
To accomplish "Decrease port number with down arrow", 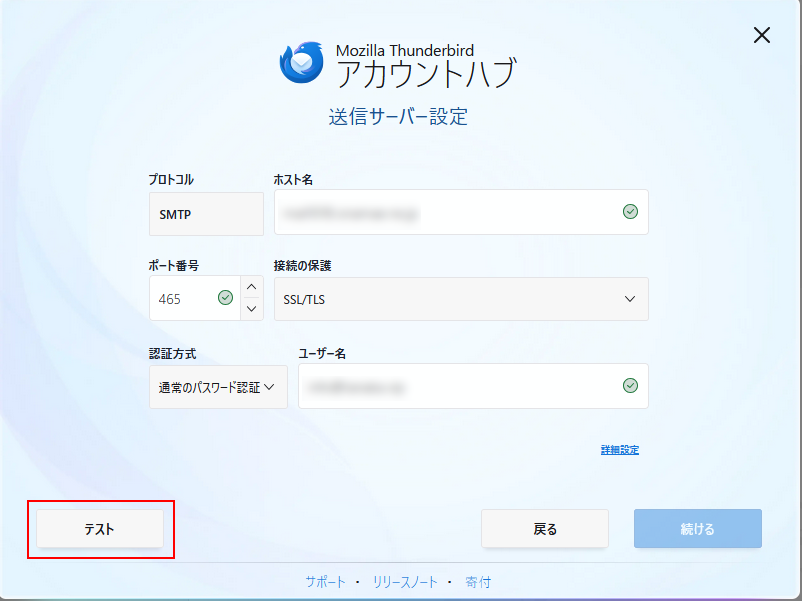I will click(x=252, y=308).
